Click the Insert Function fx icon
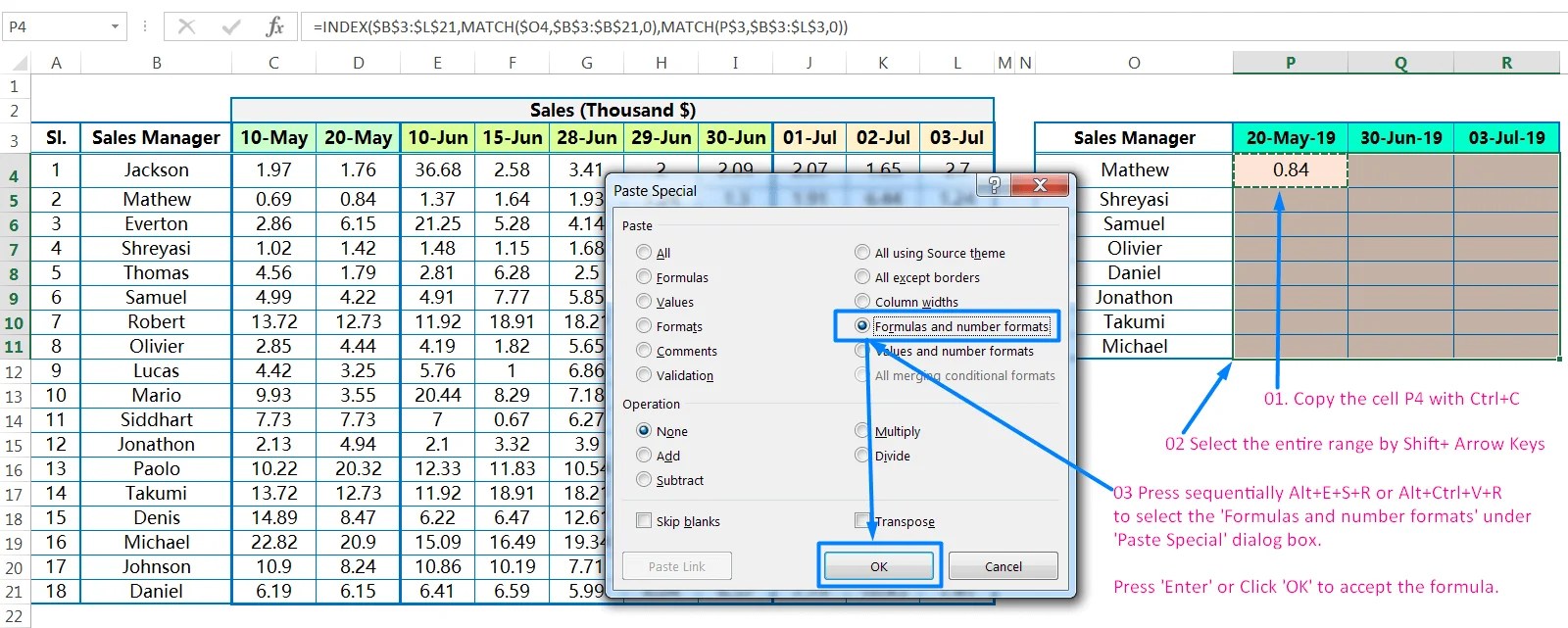The width and height of the screenshot is (1568, 628). click(x=275, y=26)
